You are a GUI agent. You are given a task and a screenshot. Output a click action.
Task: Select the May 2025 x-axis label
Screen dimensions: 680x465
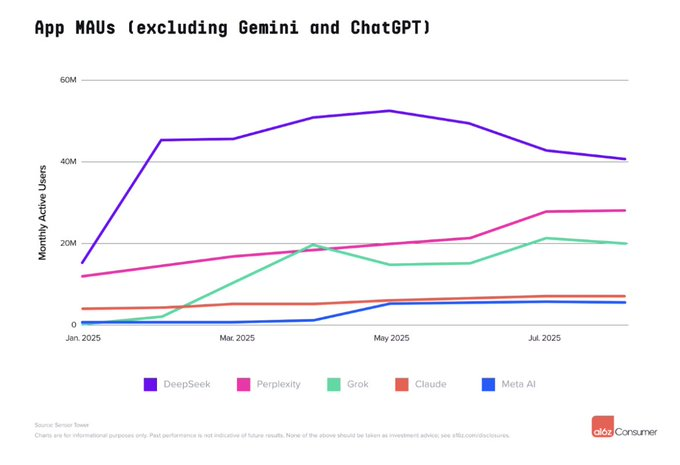392,339
